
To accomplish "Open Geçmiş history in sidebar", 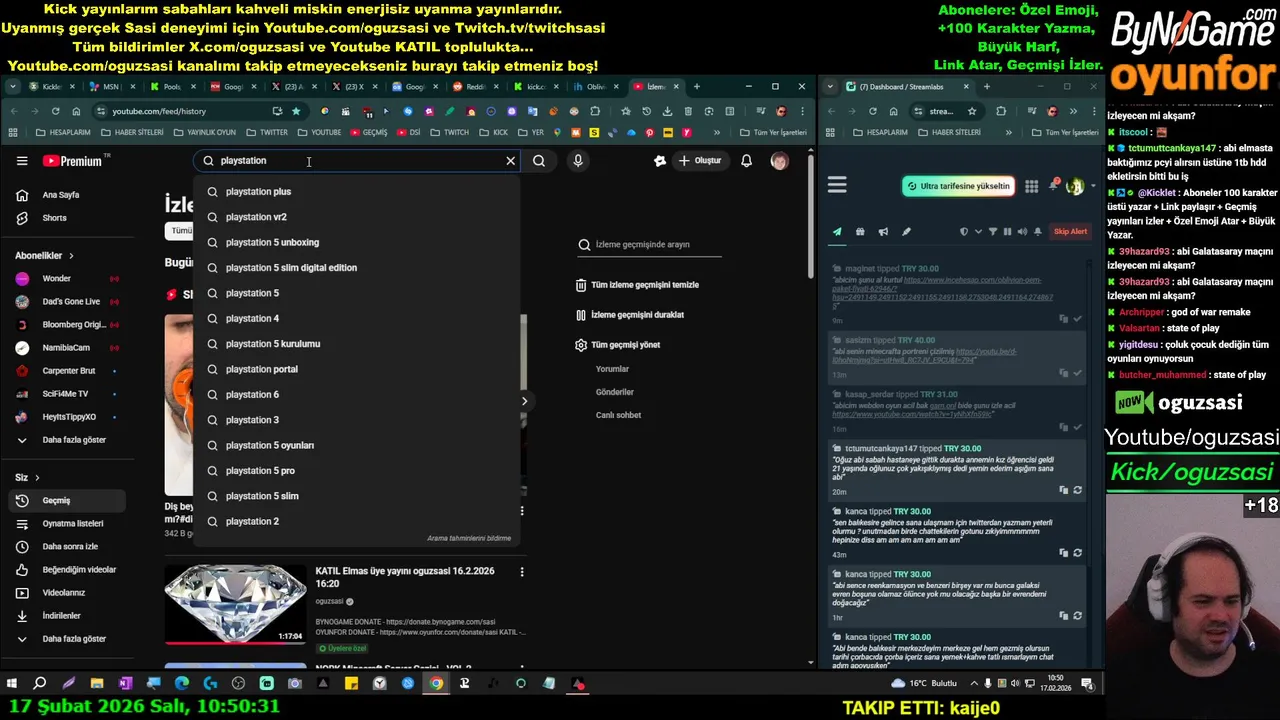I will 68,501.
